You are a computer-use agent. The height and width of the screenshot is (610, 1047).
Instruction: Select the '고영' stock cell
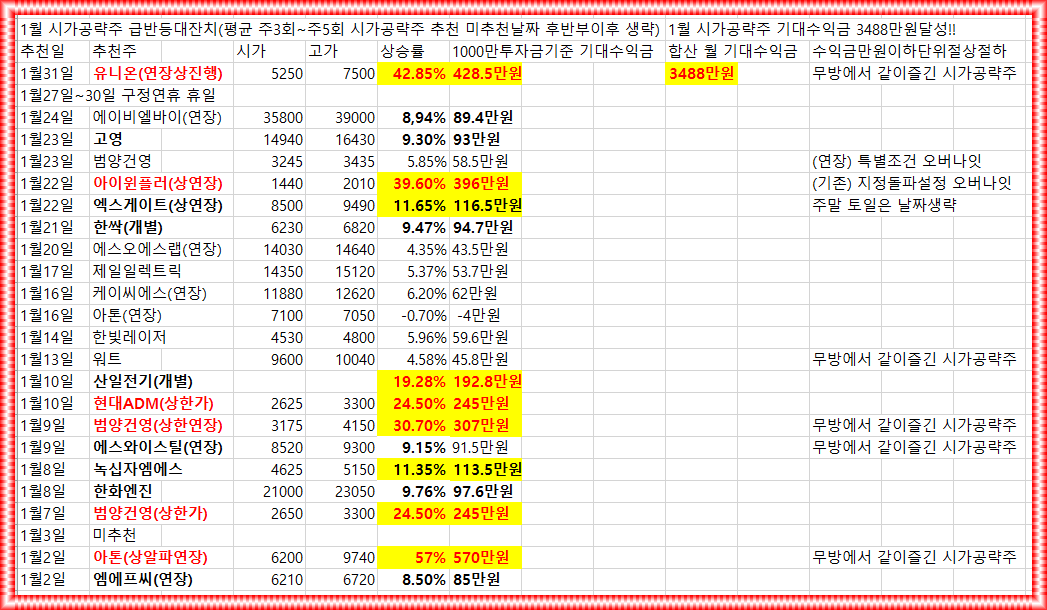click(108, 139)
